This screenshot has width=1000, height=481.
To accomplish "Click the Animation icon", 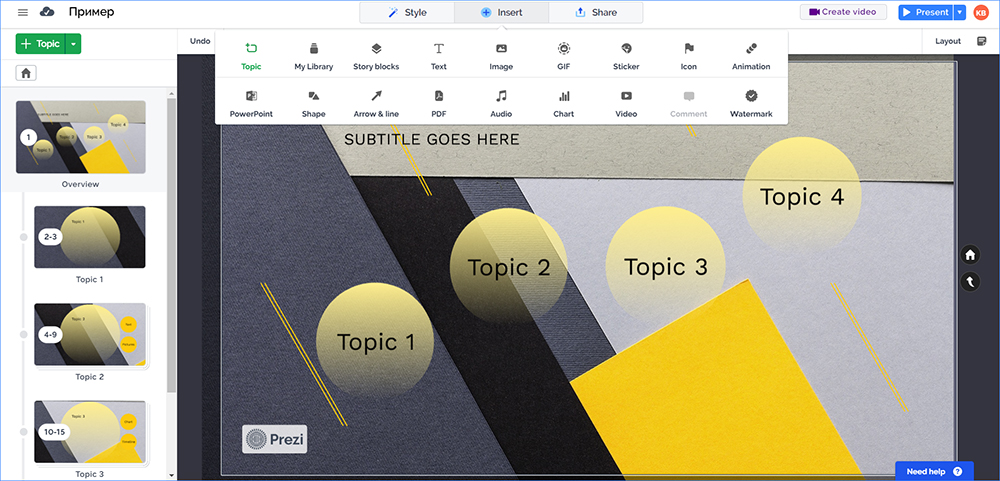I will point(751,55).
